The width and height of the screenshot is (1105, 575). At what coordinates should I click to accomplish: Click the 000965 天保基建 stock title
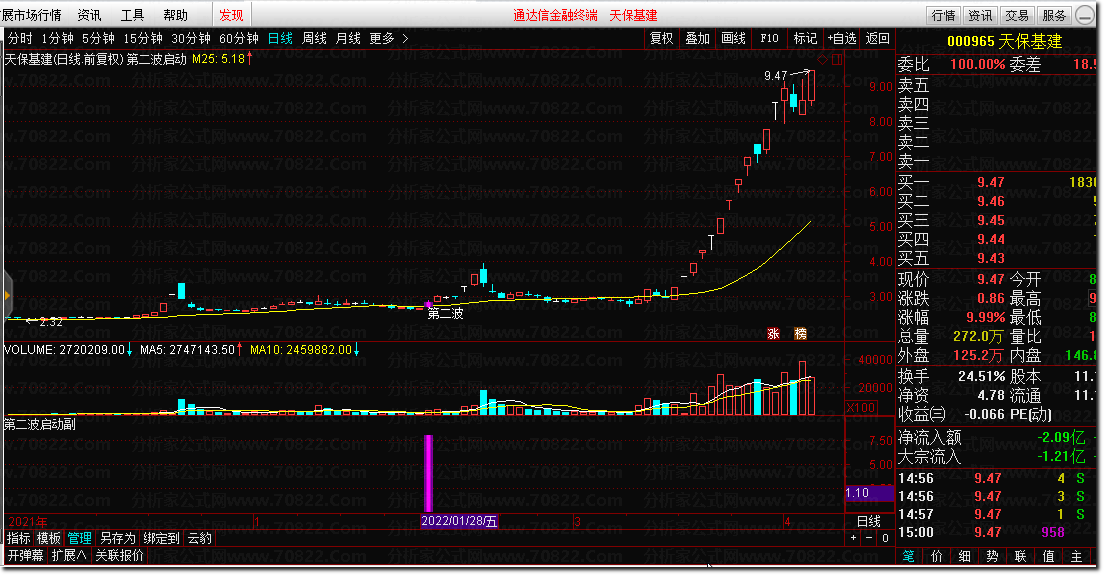point(1005,41)
